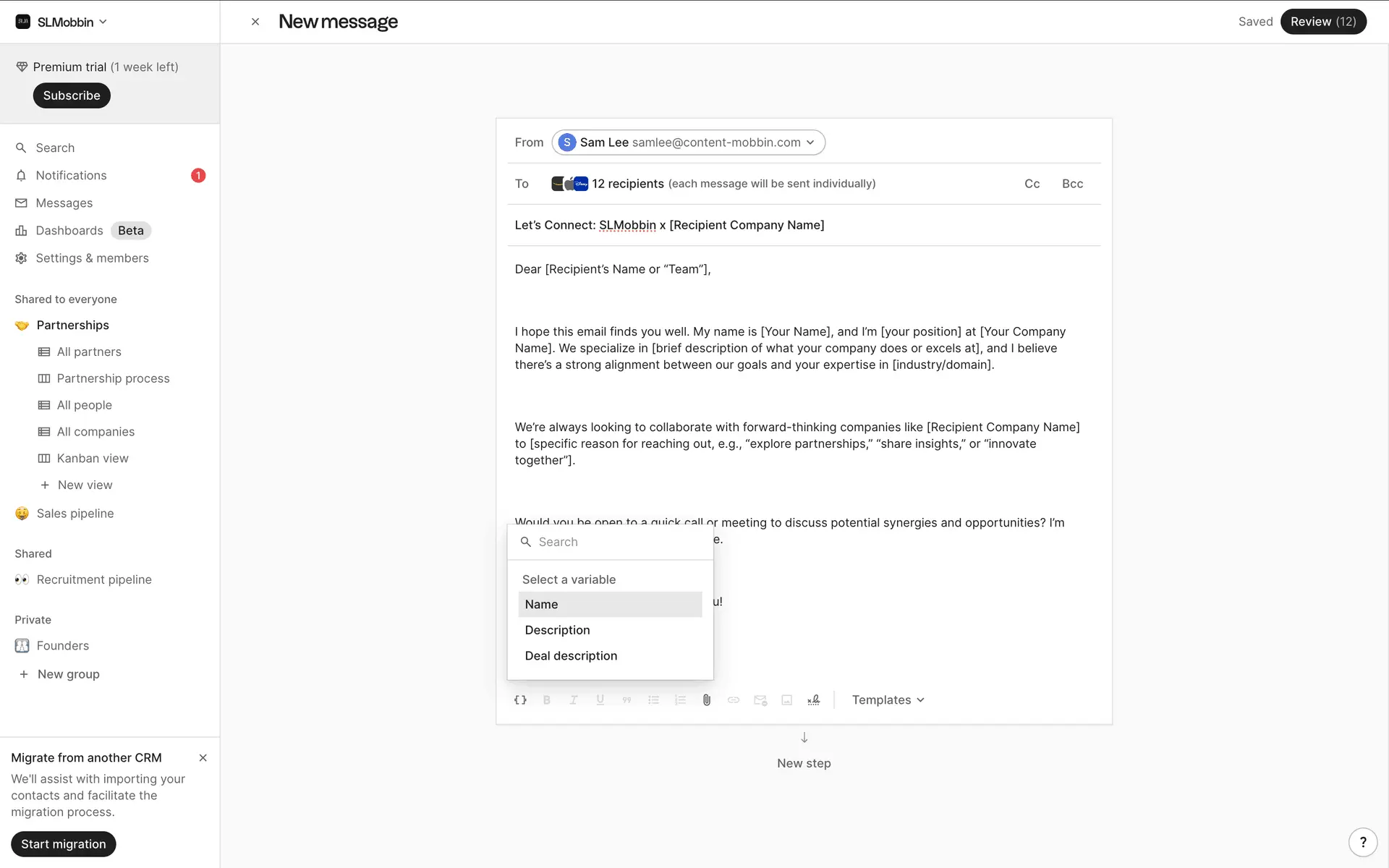Toggle underline formatting
Image resolution: width=1389 pixels, height=868 pixels.
click(x=600, y=699)
